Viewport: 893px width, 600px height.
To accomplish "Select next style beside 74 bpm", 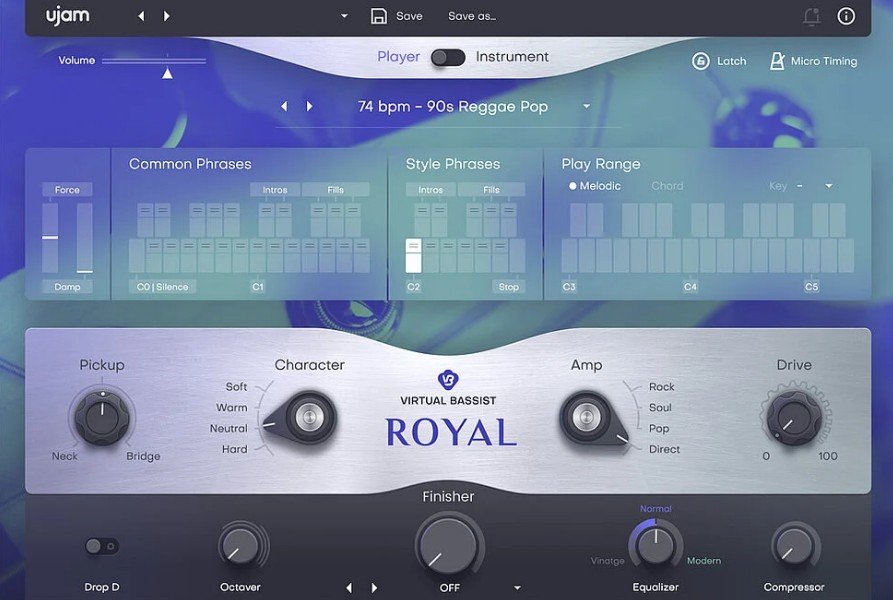I will click(309, 106).
